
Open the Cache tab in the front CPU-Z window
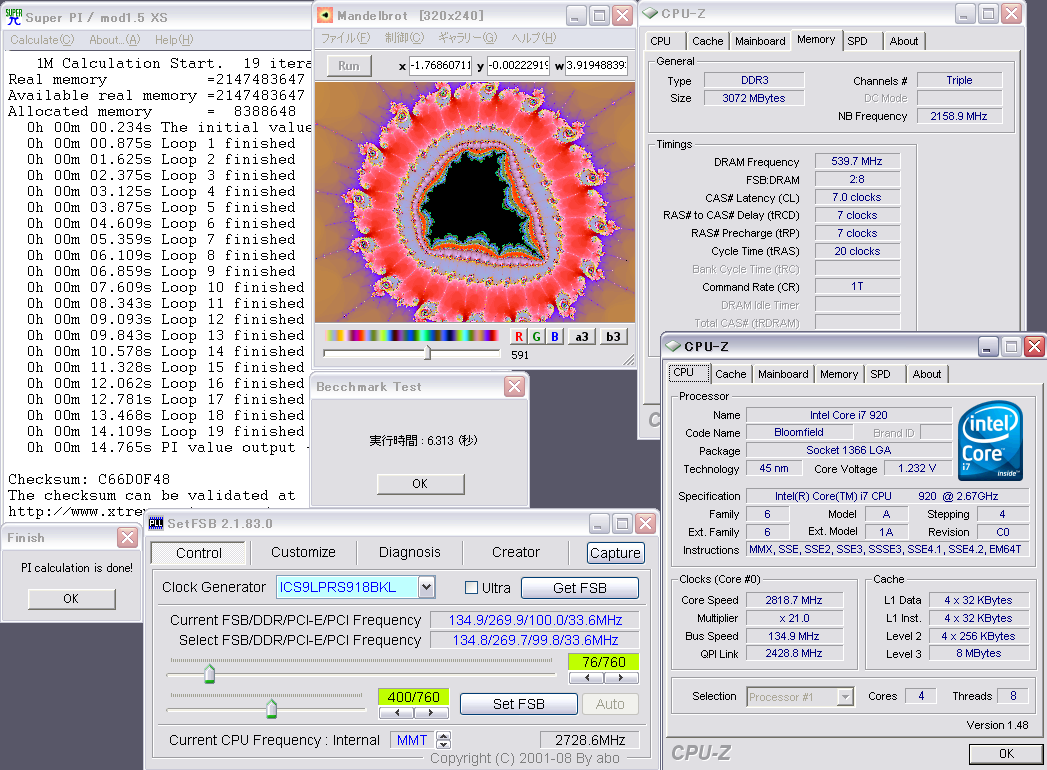point(730,374)
